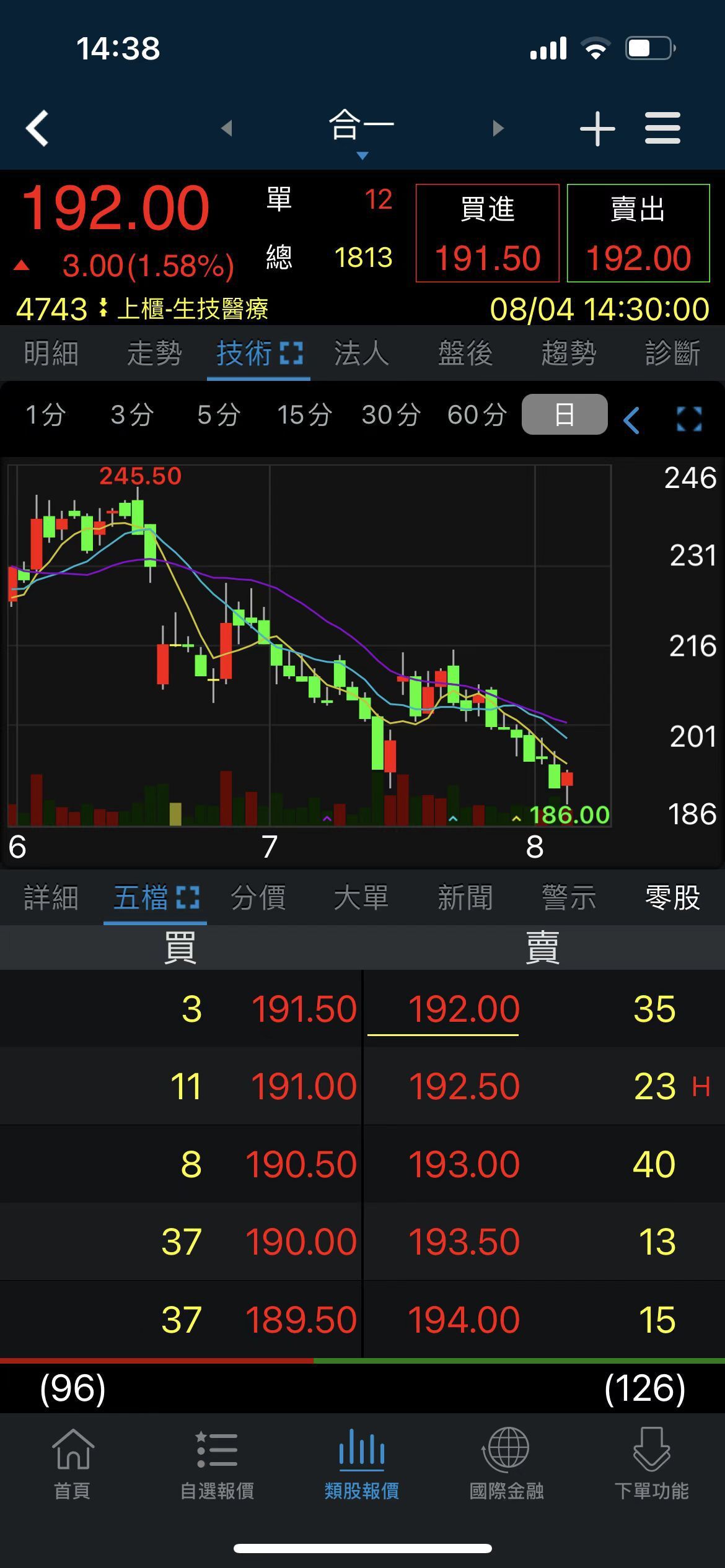This screenshot has height=1568, width=725.
Task: Go to next stock with right triangle
Action: 498,128
